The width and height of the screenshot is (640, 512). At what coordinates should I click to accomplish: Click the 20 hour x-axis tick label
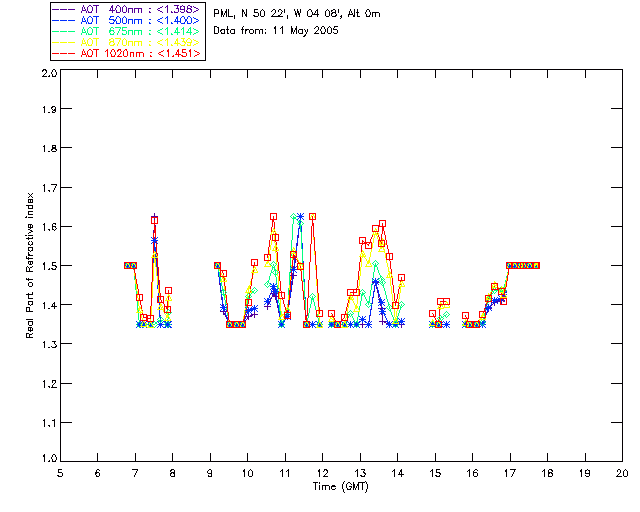click(622, 473)
